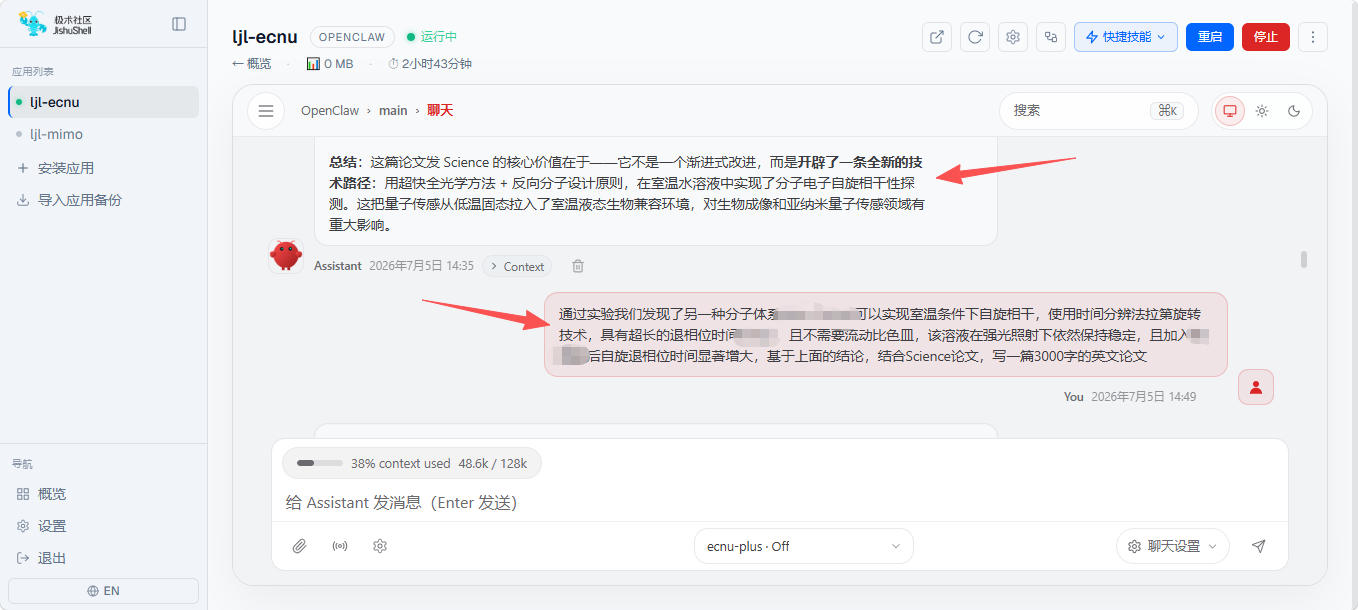This screenshot has width=1358, height=610.
Task: Click the You user avatar icon
Action: [x=1256, y=387]
